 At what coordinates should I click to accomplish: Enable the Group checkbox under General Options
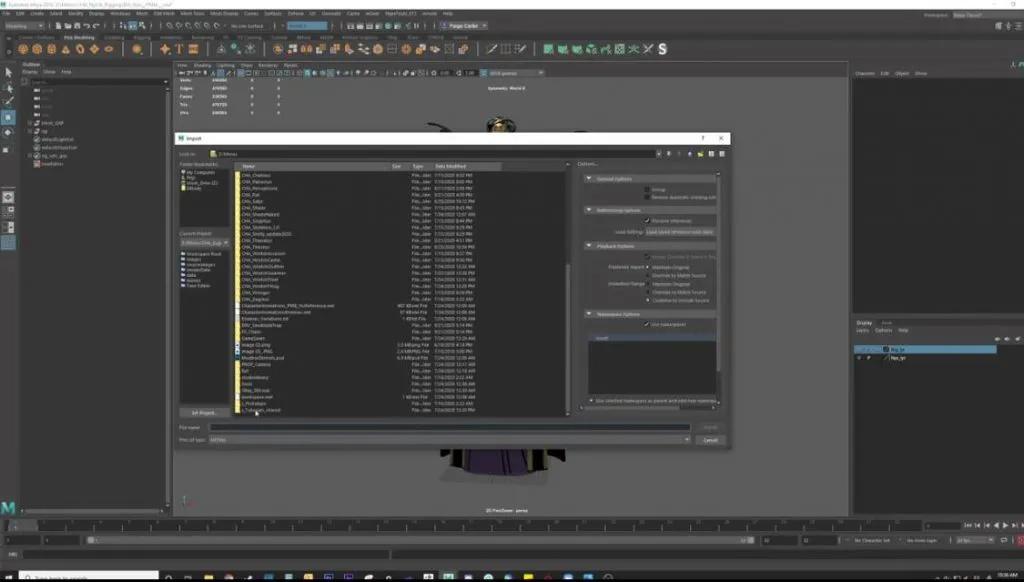[x=647, y=188]
